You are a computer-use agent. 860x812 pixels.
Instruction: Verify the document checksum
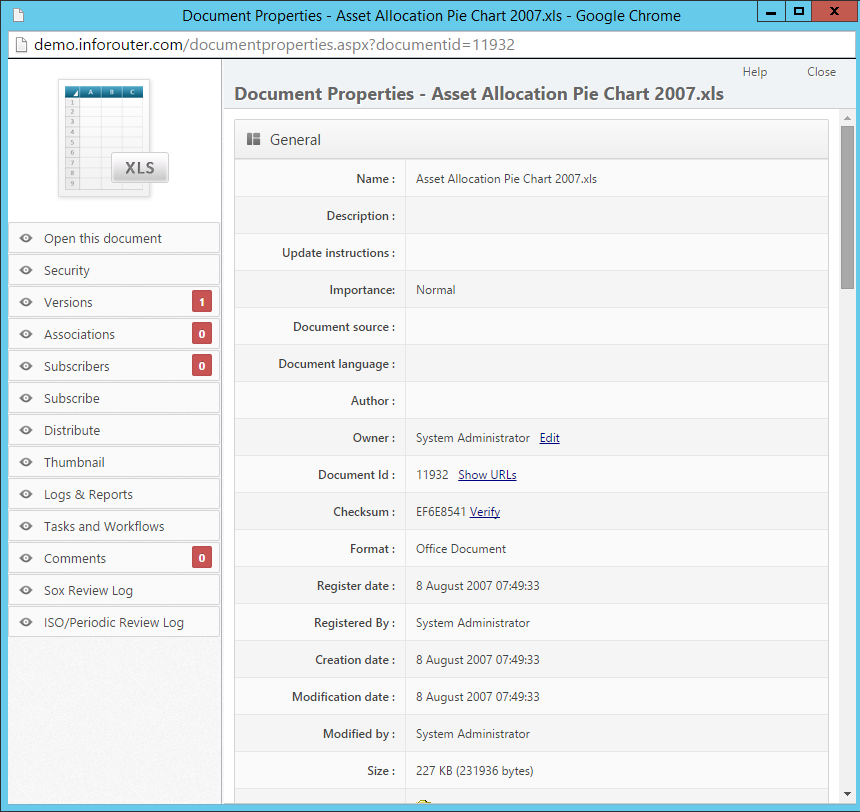(x=485, y=511)
